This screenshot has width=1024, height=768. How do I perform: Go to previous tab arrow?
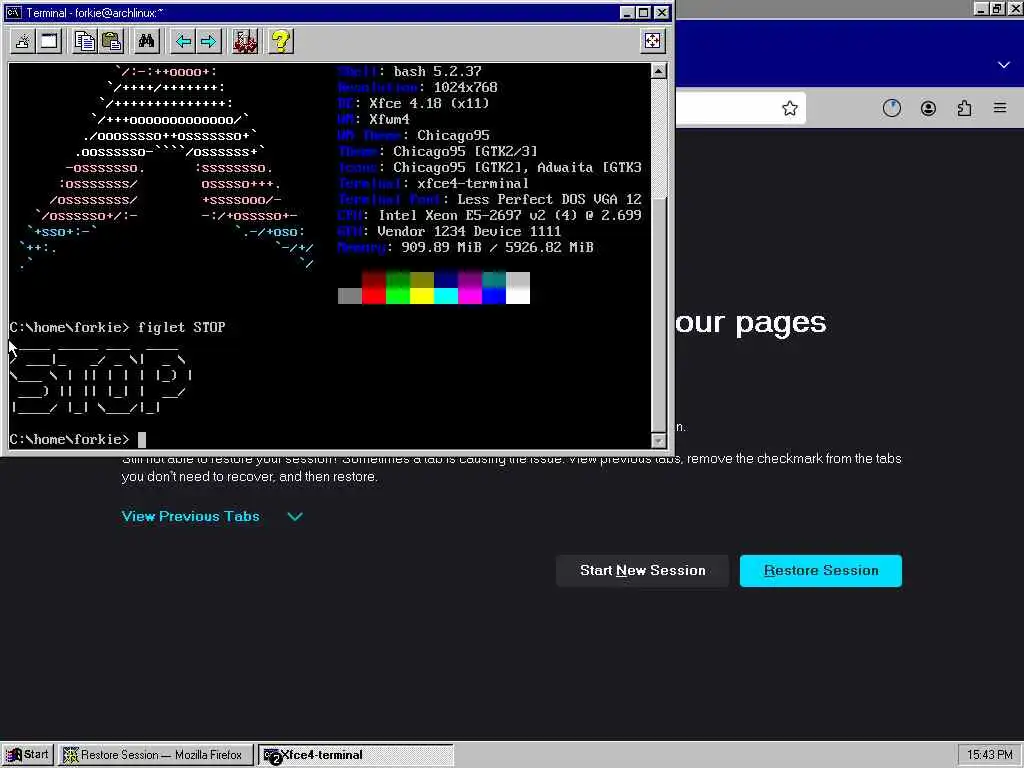[184, 42]
